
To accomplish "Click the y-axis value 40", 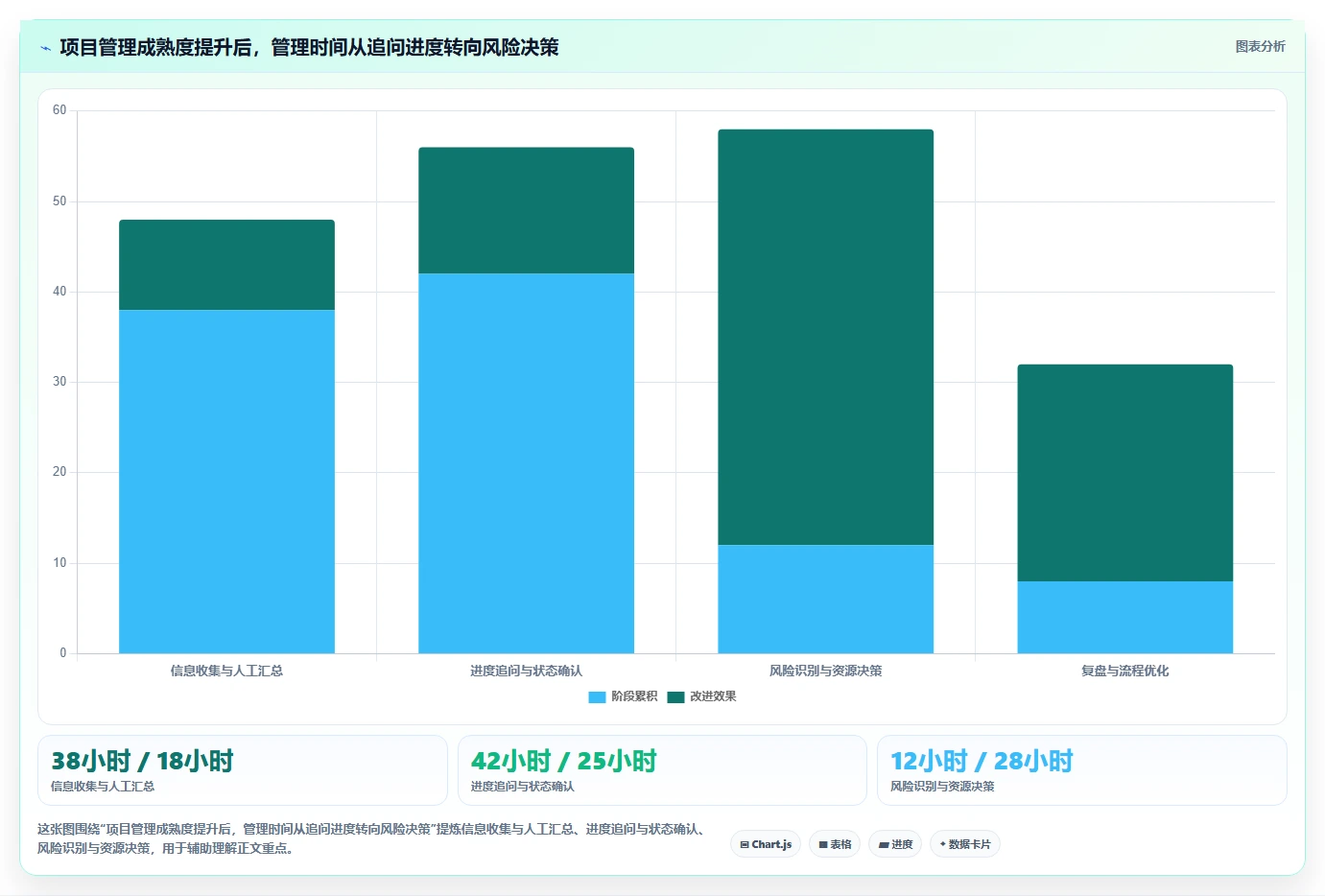I will [x=59, y=292].
